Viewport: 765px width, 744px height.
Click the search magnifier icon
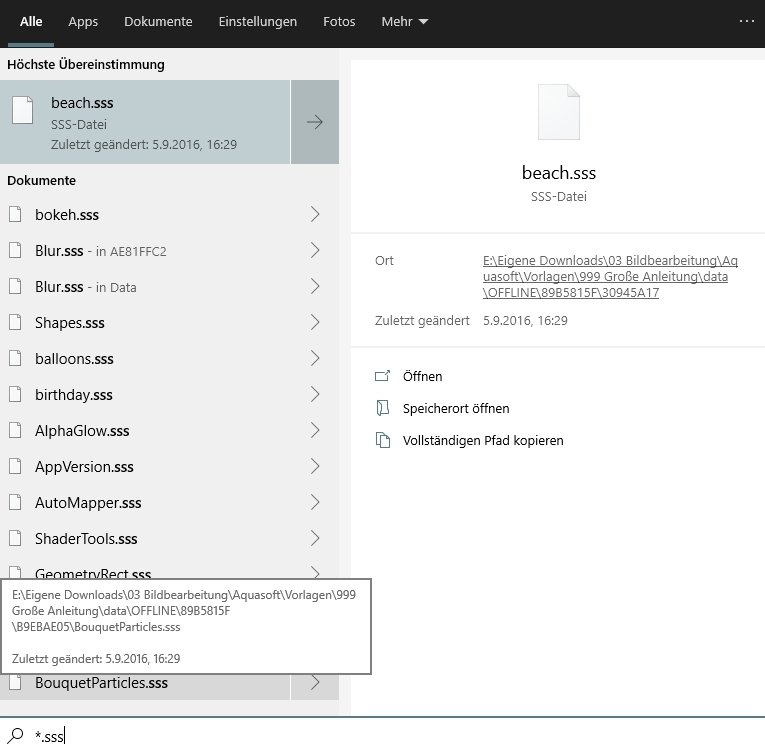(x=16, y=735)
